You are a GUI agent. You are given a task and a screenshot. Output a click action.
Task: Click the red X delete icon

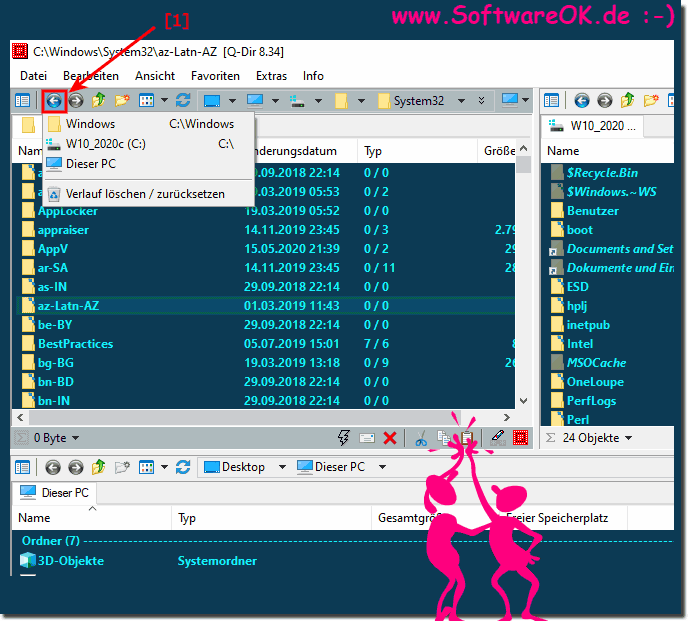tap(390, 438)
